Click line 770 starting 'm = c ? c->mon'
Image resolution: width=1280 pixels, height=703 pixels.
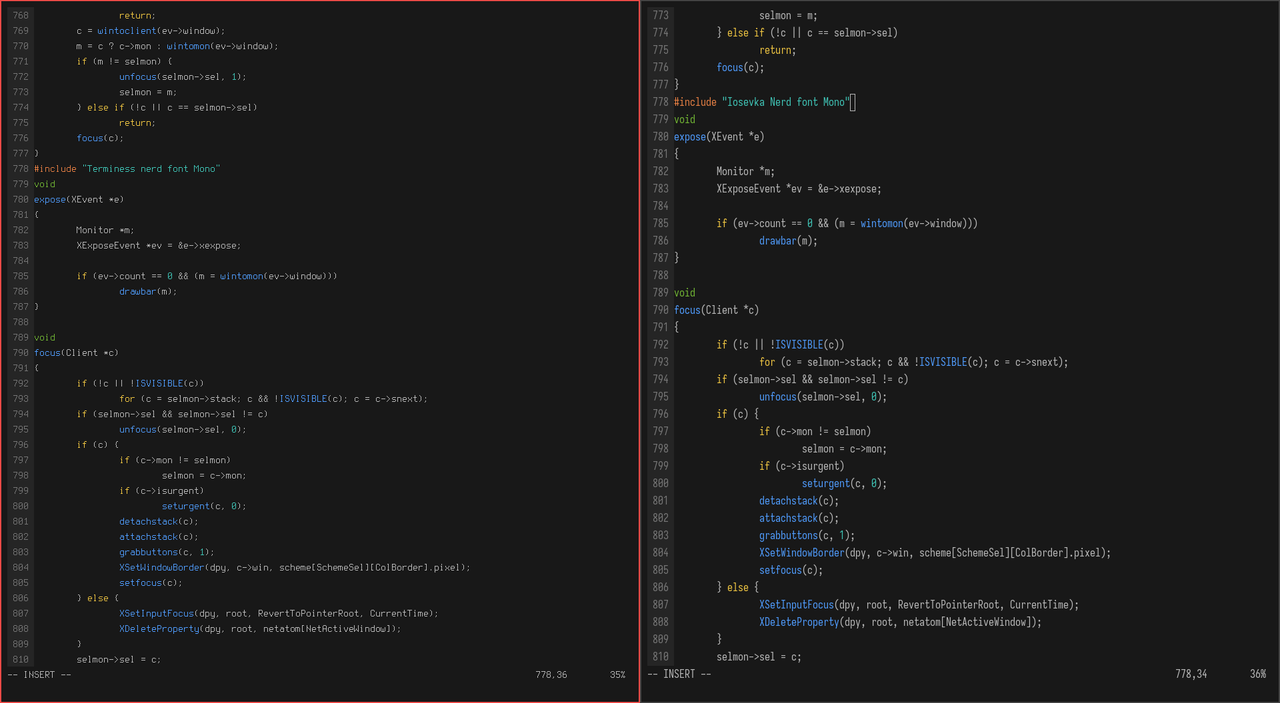point(177,46)
